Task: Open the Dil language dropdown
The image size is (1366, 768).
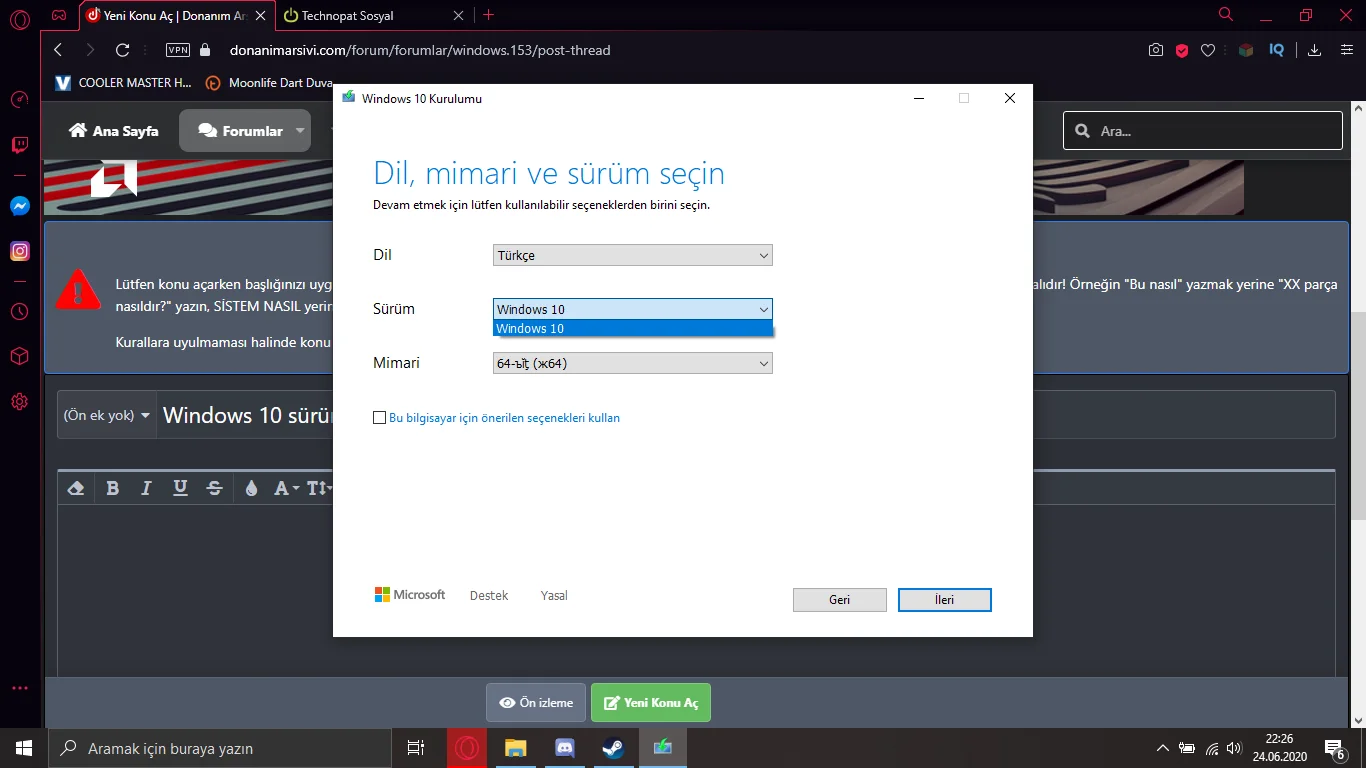Action: pyautogui.click(x=633, y=255)
